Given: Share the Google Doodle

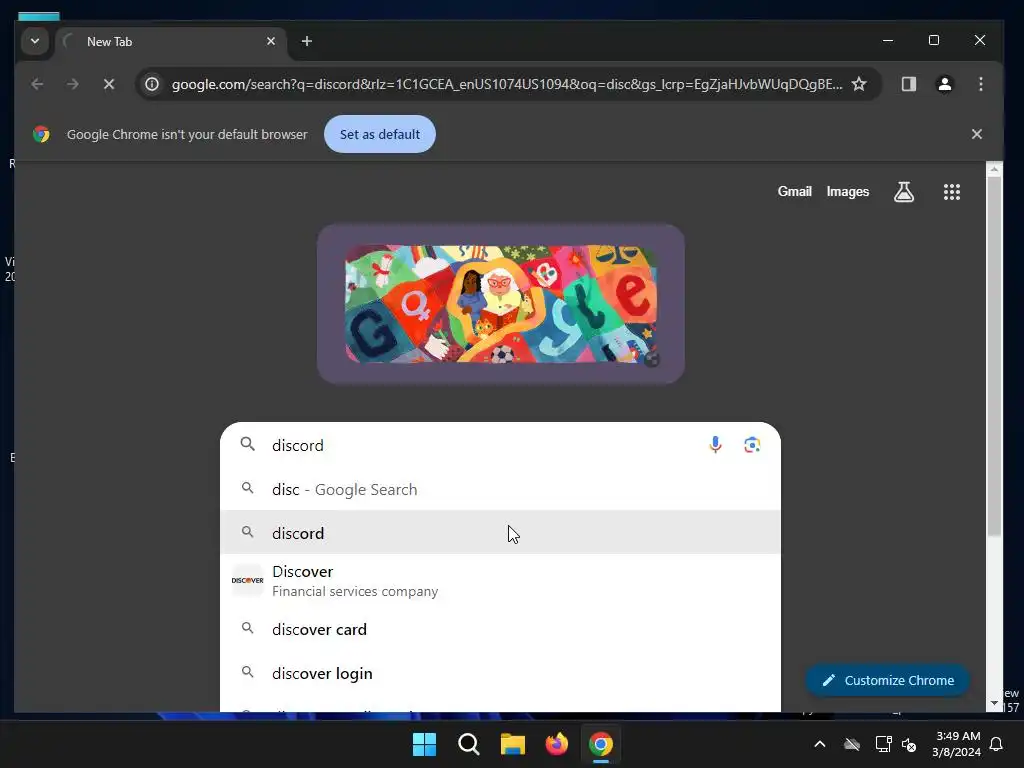Looking at the screenshot, I should 651,359.
